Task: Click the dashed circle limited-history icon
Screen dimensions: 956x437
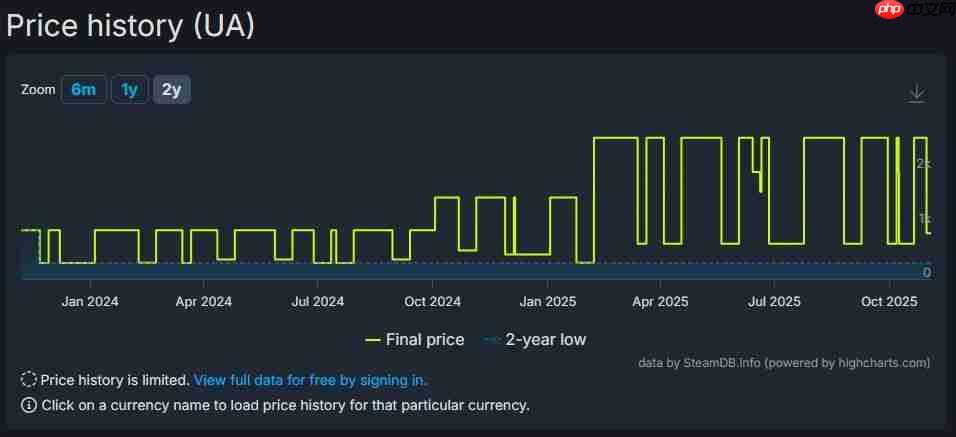Action: (x=29, y=380)
